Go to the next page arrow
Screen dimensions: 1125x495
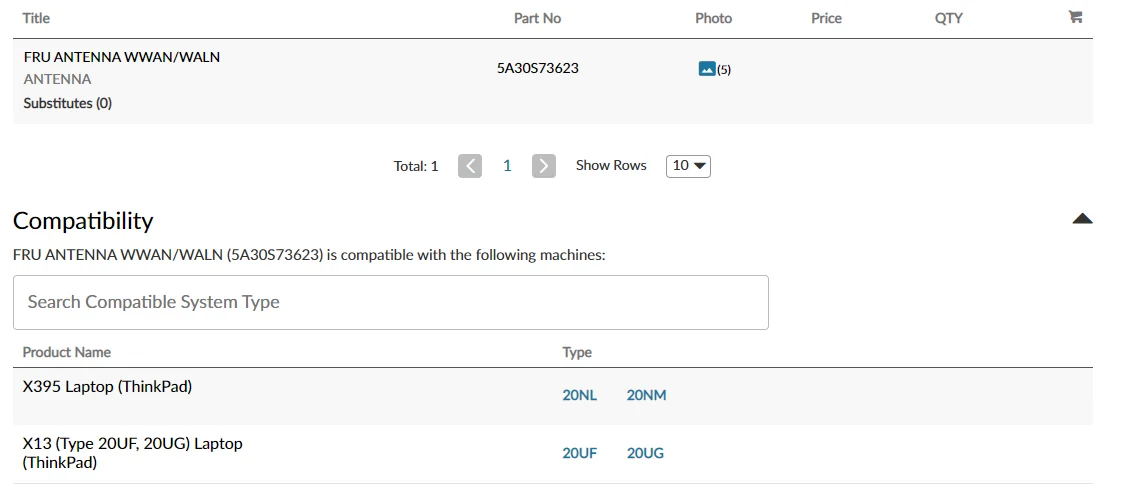point(544,166)
